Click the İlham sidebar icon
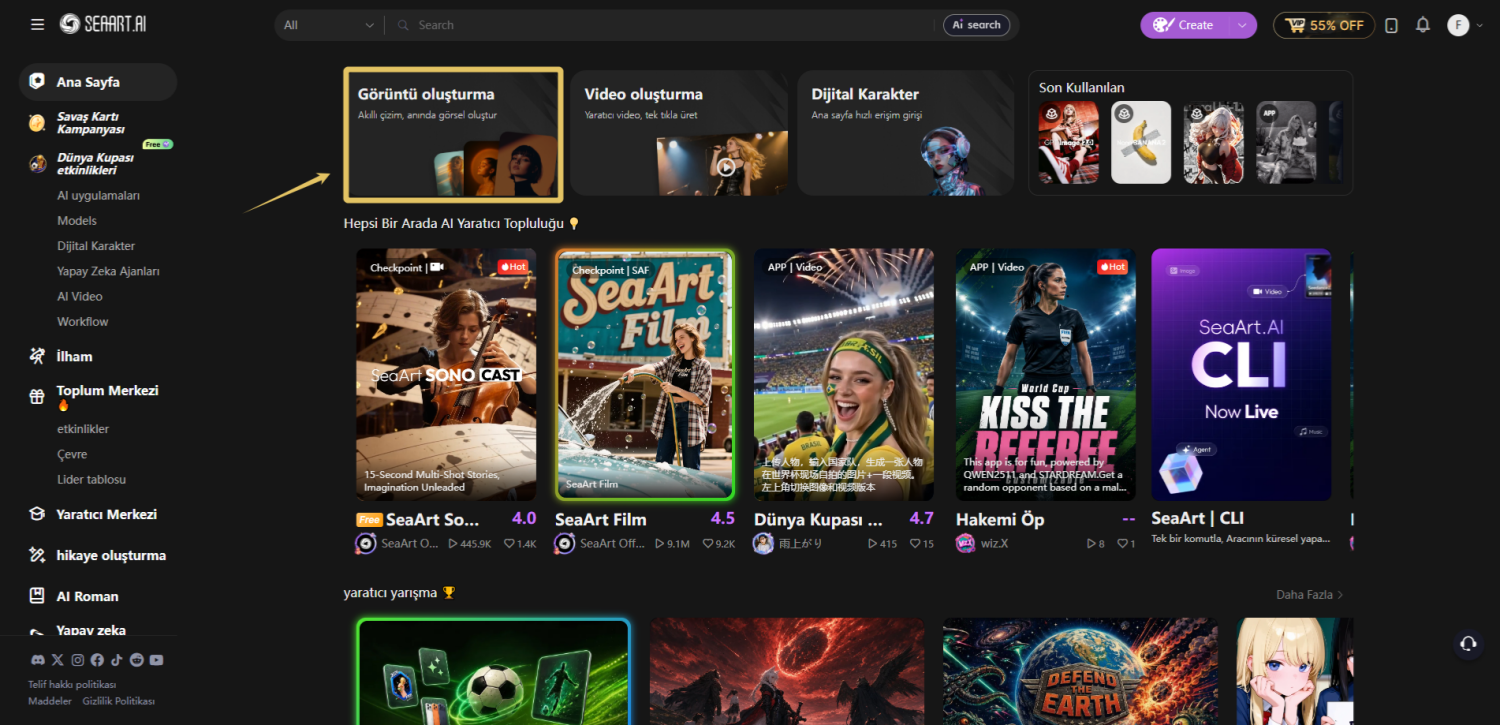 coord(37,356)
